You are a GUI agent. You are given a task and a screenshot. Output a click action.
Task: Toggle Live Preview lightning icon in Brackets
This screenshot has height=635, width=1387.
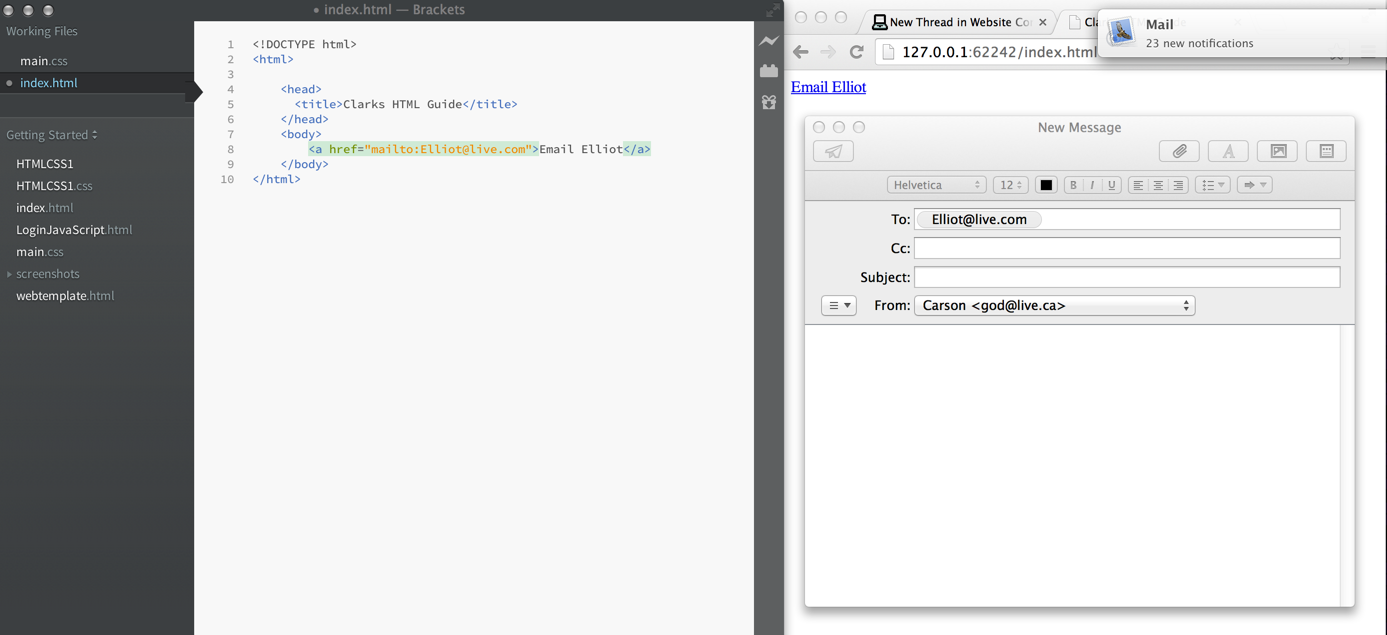(769, 41)
